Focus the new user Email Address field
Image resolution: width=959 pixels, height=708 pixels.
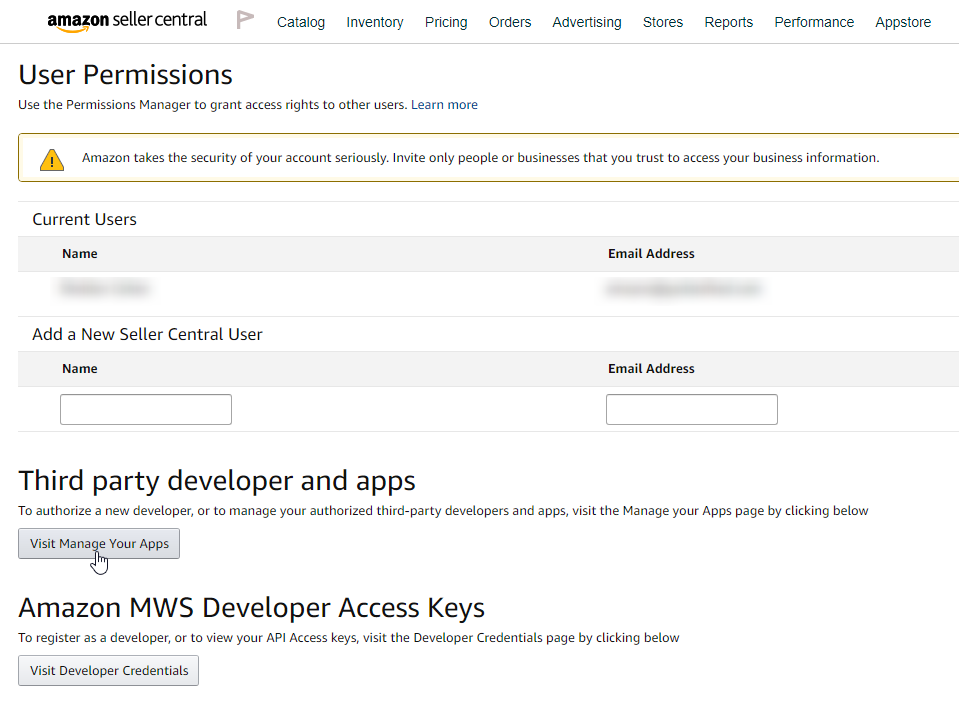pyautogui.click(x=692, y=409)
